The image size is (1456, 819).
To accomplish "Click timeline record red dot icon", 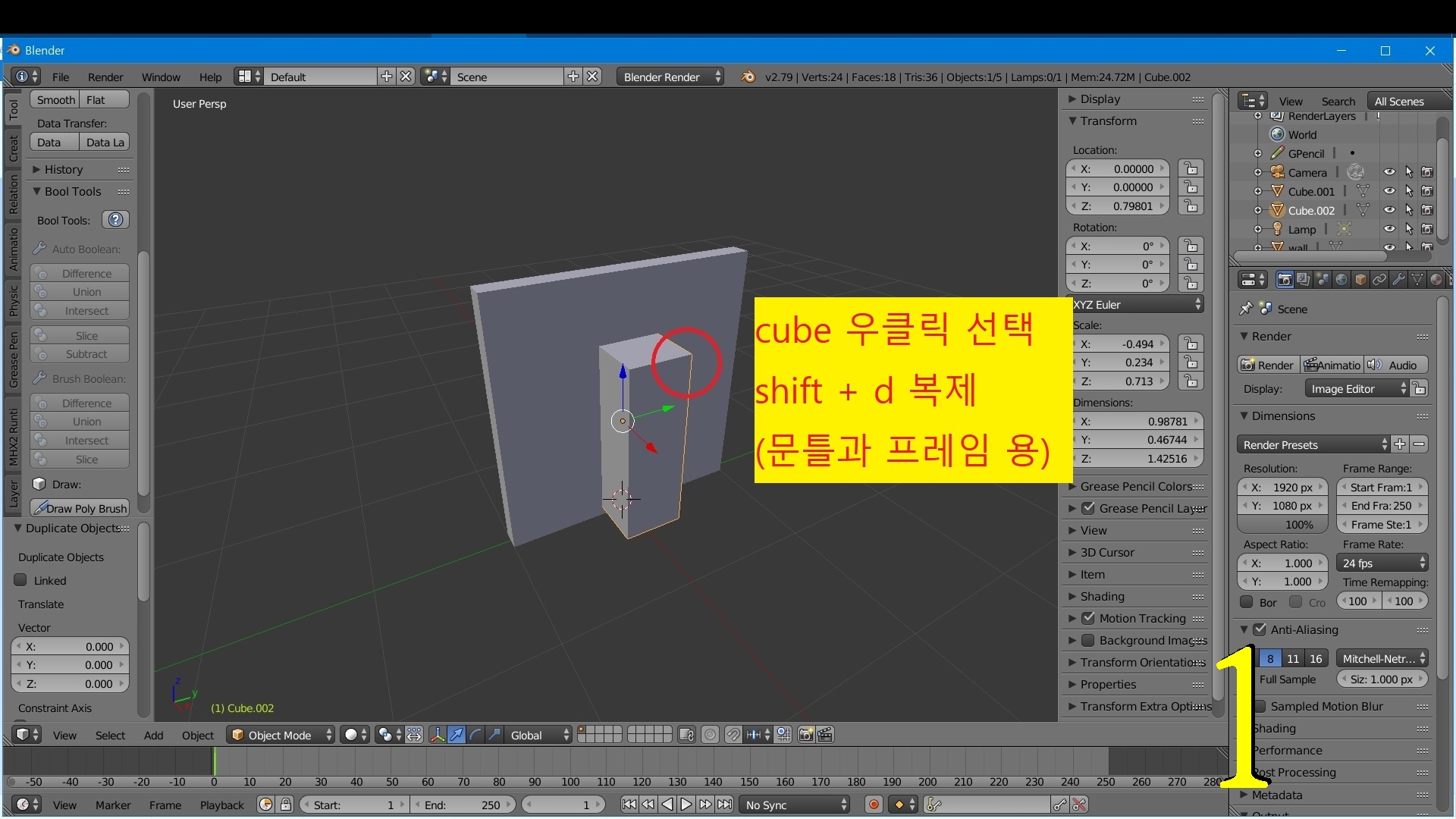I will [x=874, y=805].
